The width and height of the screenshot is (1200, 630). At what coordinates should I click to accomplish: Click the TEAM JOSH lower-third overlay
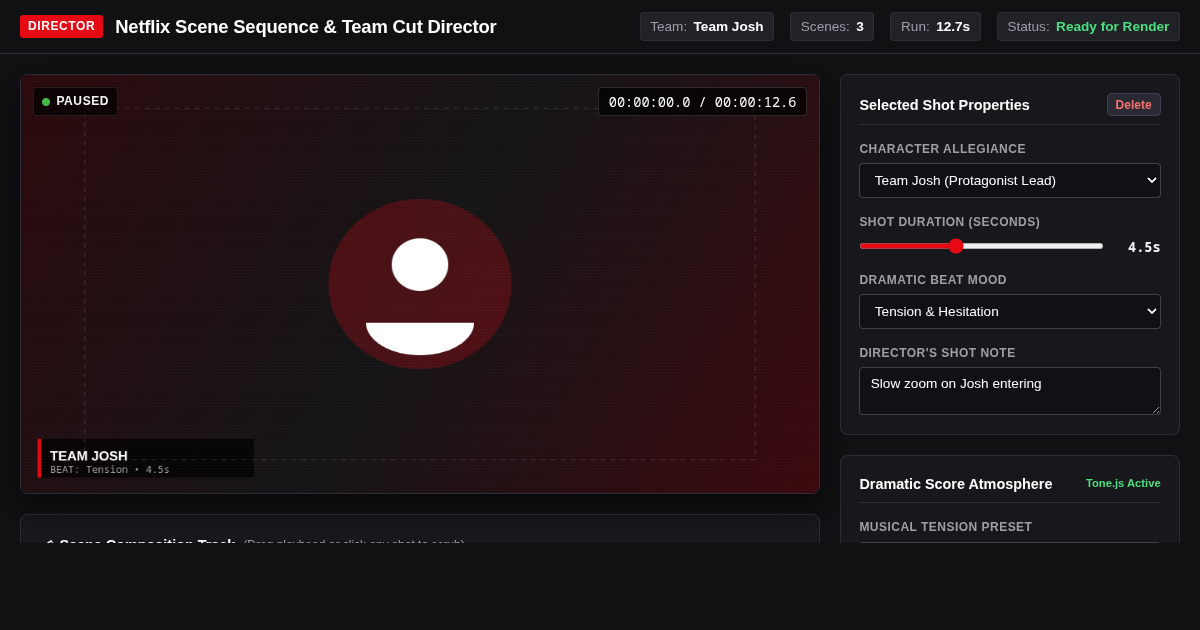click(146, 458)
